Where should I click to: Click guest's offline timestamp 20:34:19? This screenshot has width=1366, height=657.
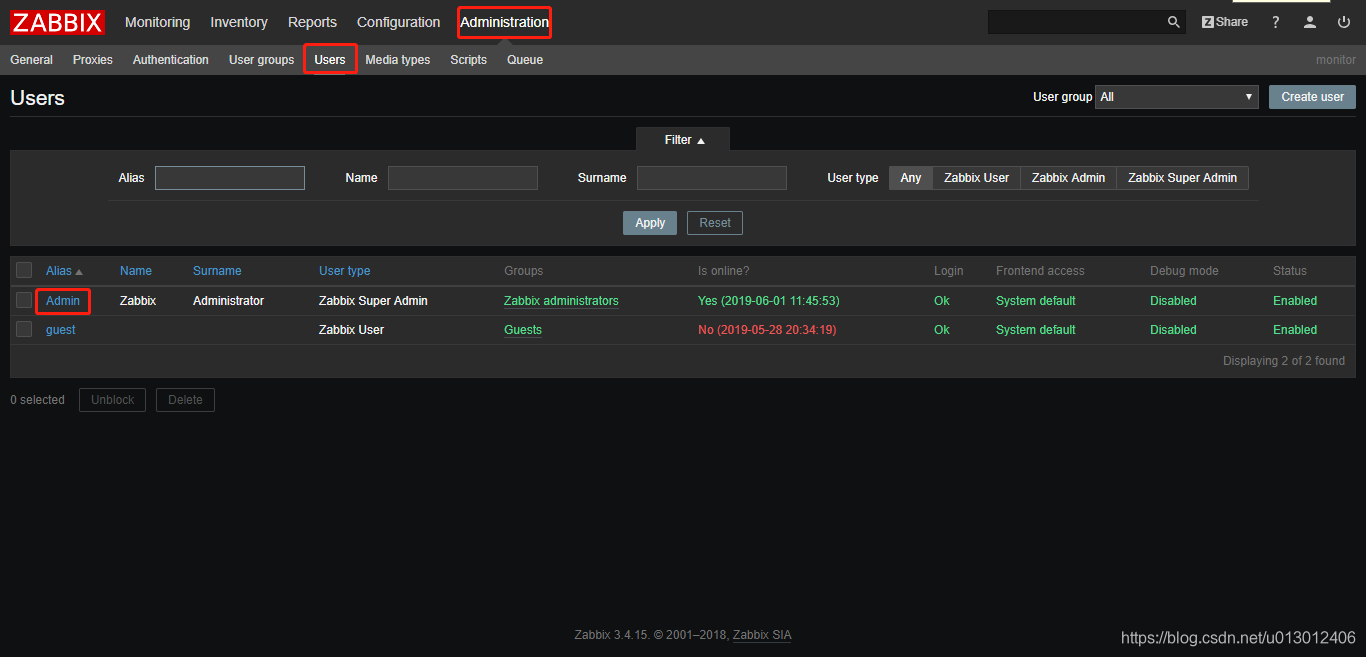pyautogui.click(x=767, y=330)
